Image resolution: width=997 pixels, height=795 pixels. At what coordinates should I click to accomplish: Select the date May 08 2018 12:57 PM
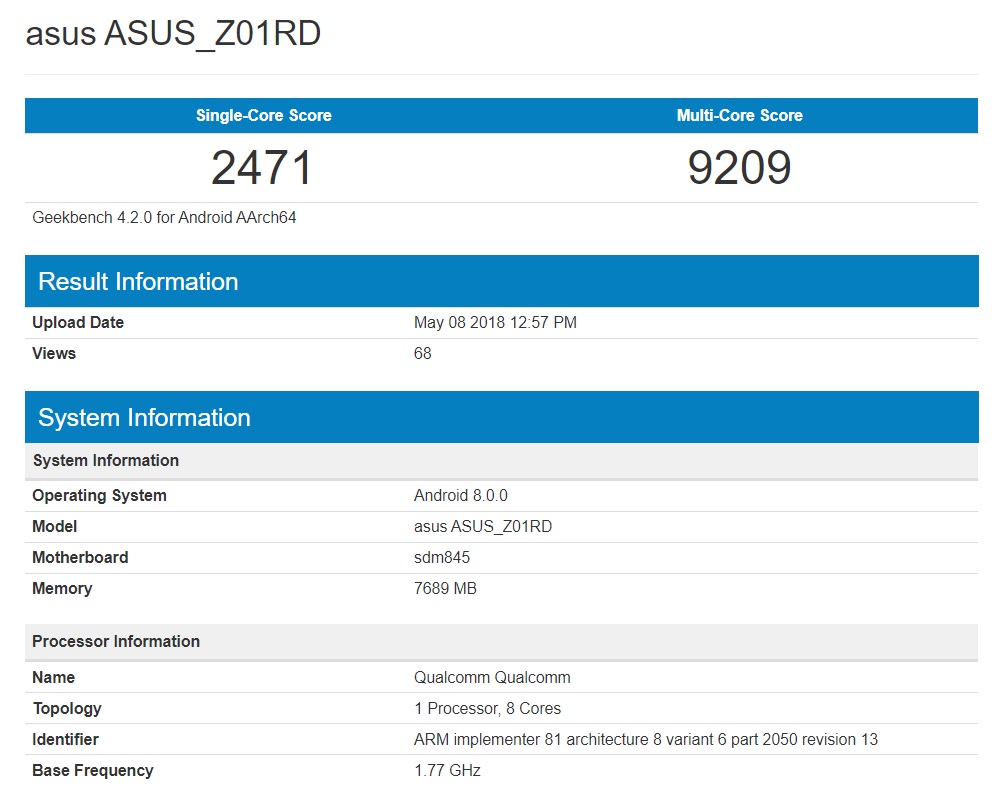click(x=495, y=322)
